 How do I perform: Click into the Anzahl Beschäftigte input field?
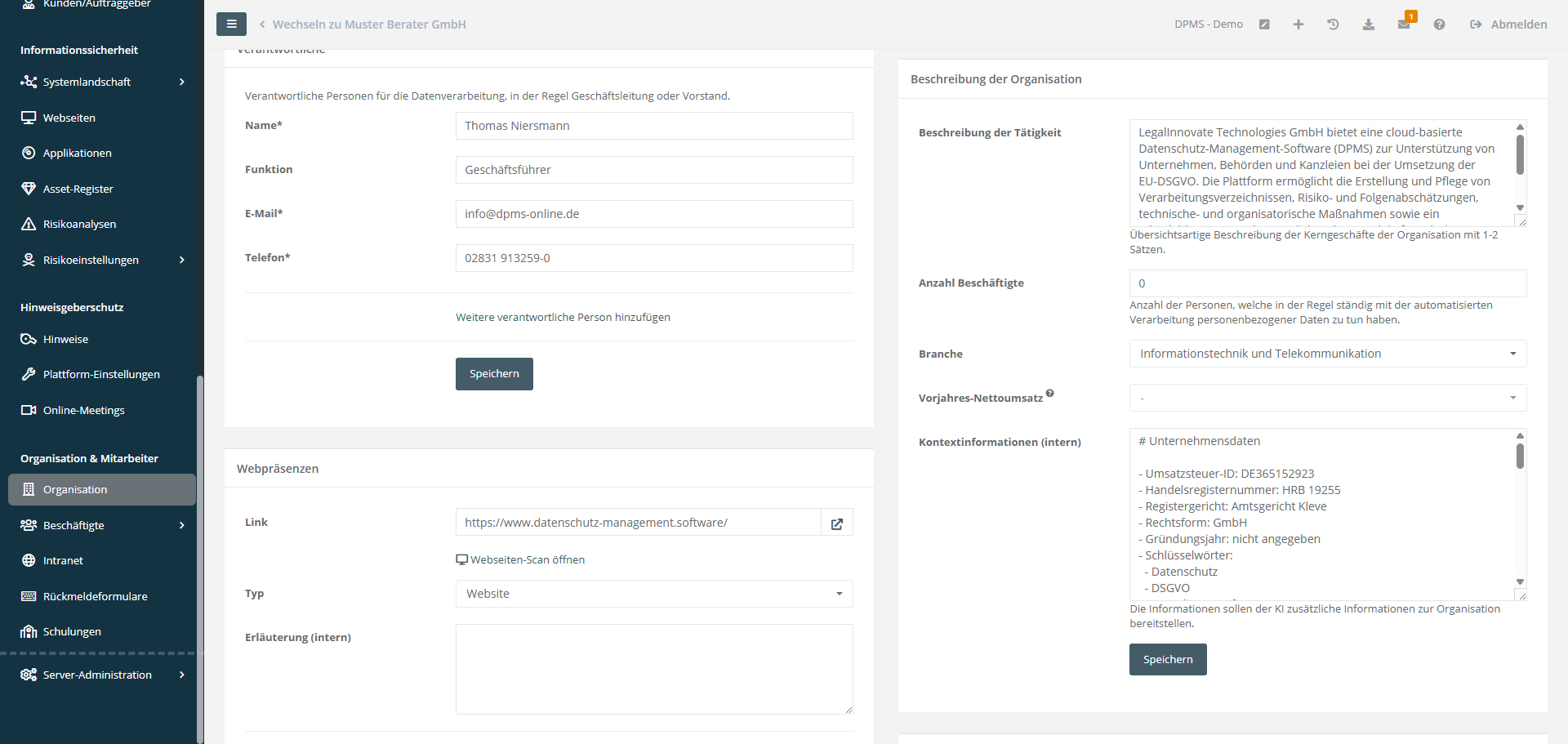1327,283
